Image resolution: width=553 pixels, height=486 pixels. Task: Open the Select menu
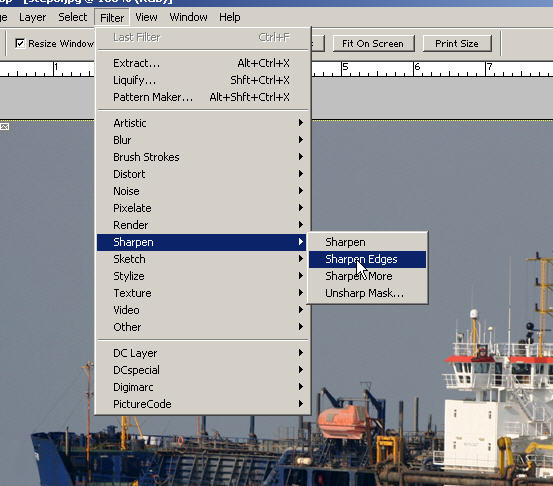[72, 17]
